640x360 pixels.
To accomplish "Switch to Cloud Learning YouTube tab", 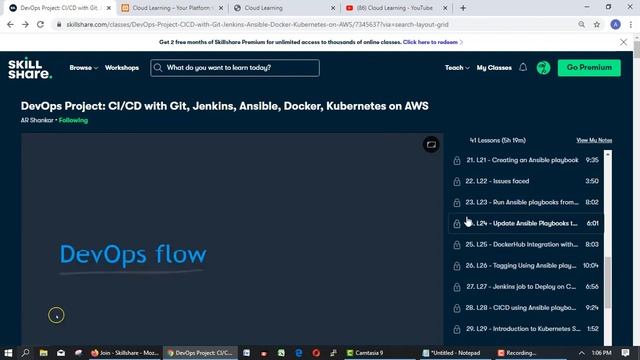I will click(396, 8).
